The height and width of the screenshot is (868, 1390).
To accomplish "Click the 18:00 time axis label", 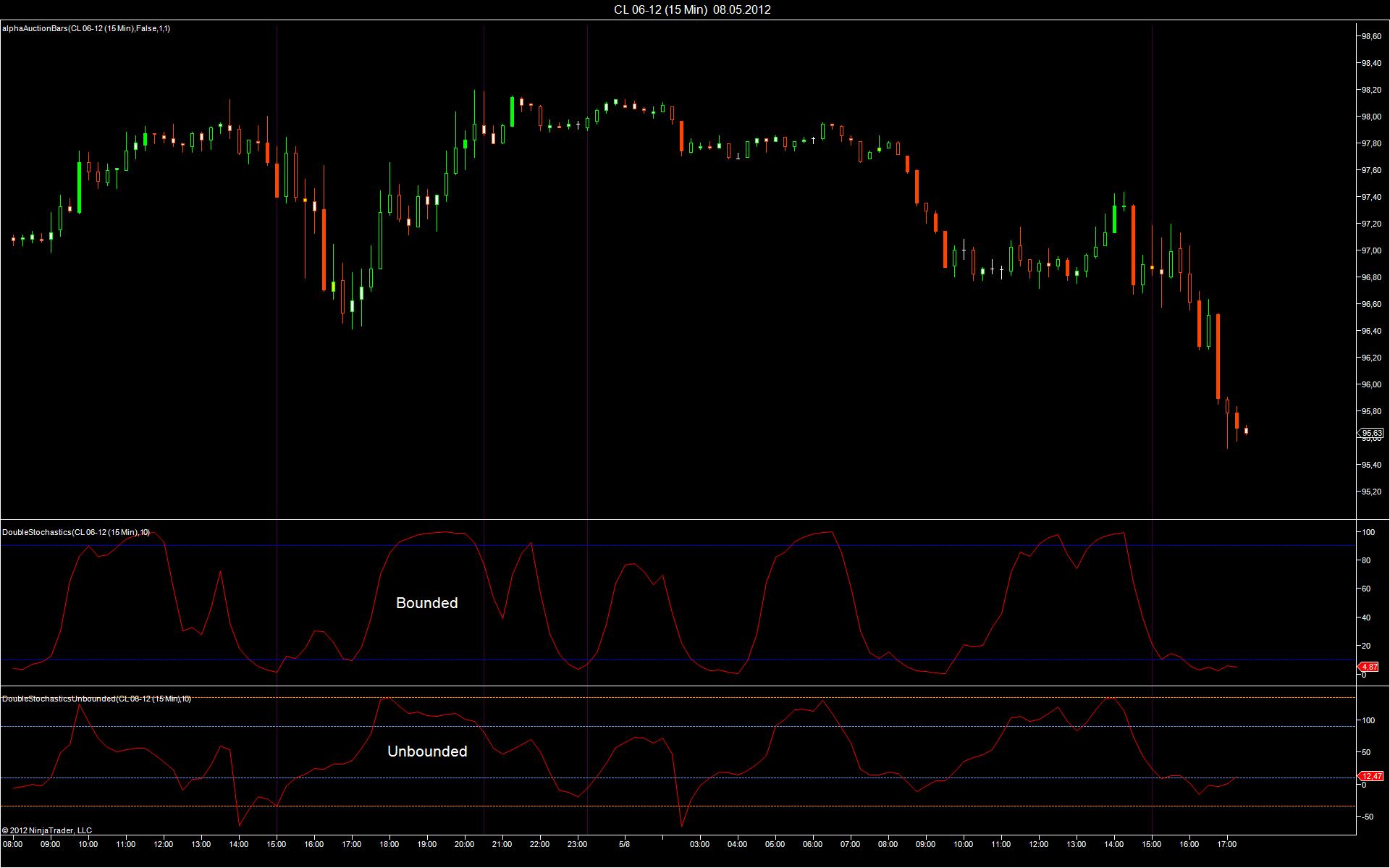I will tap(389, 844).
